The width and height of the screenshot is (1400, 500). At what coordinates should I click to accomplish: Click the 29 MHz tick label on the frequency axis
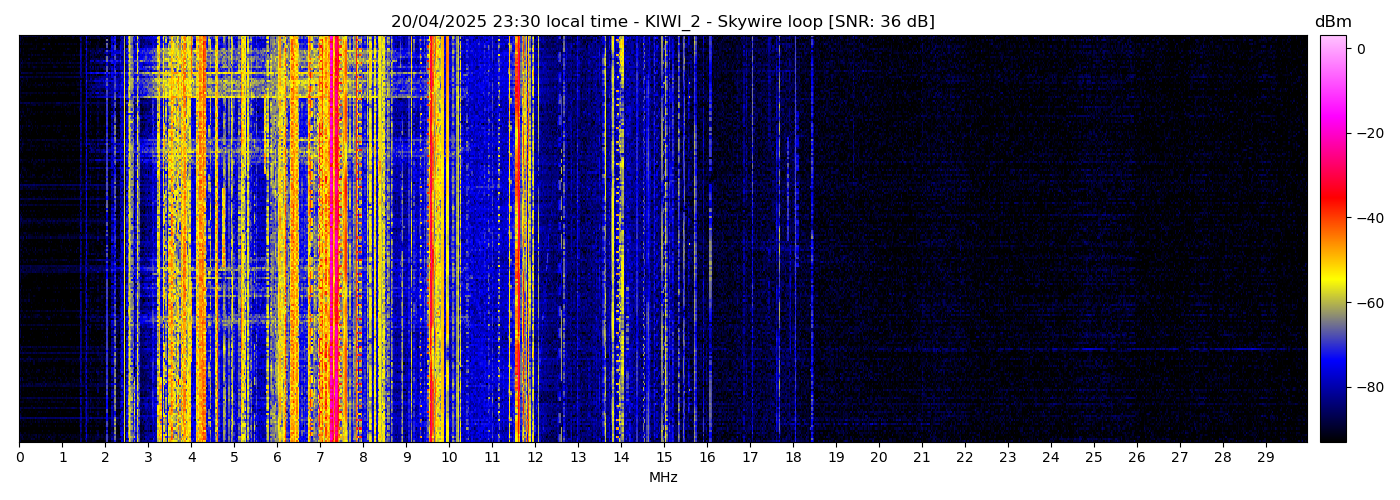click(1266, 458)
